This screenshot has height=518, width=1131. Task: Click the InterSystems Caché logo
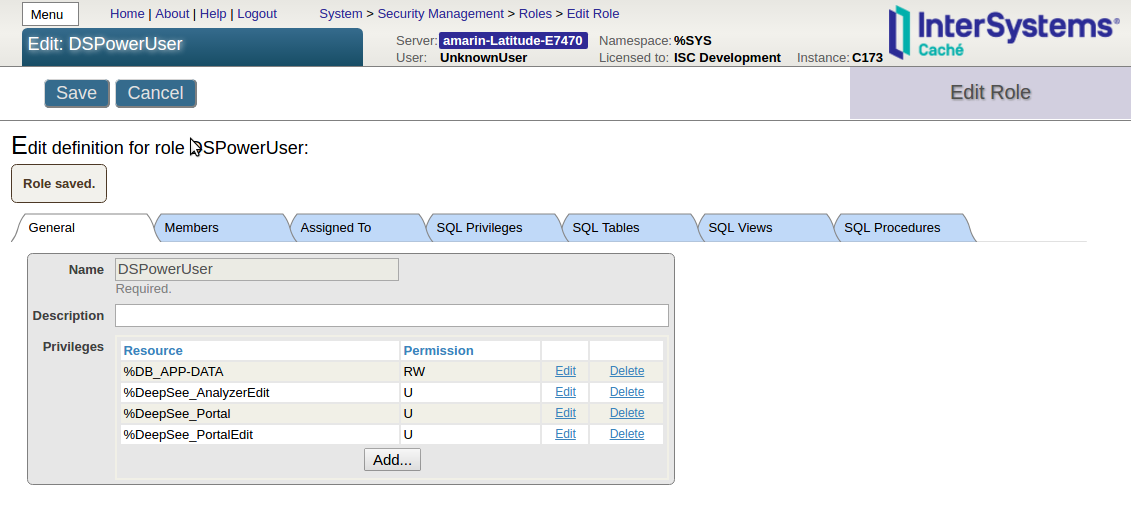pos(1003,32)
